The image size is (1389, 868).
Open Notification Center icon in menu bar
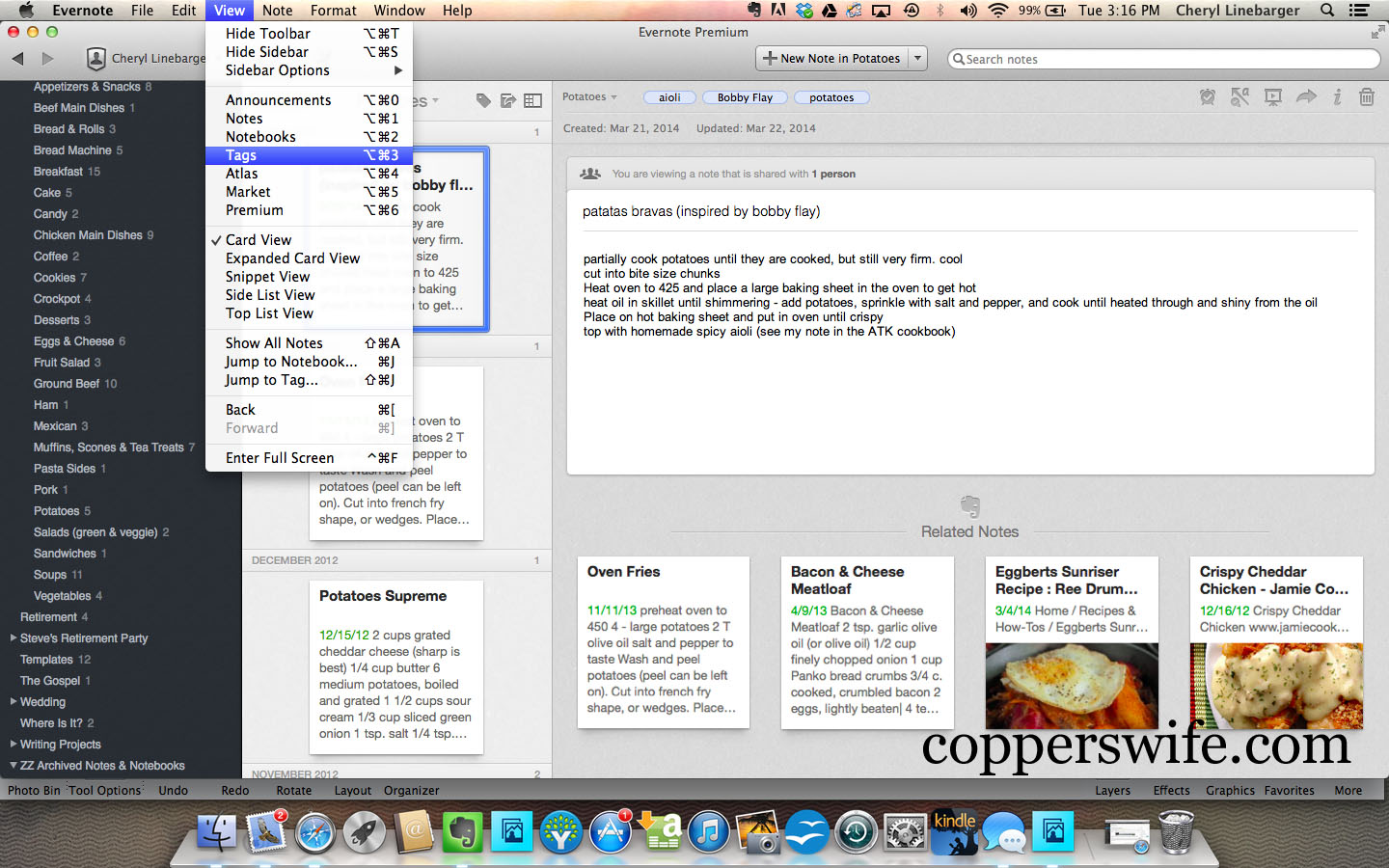tap(1359, 11)
